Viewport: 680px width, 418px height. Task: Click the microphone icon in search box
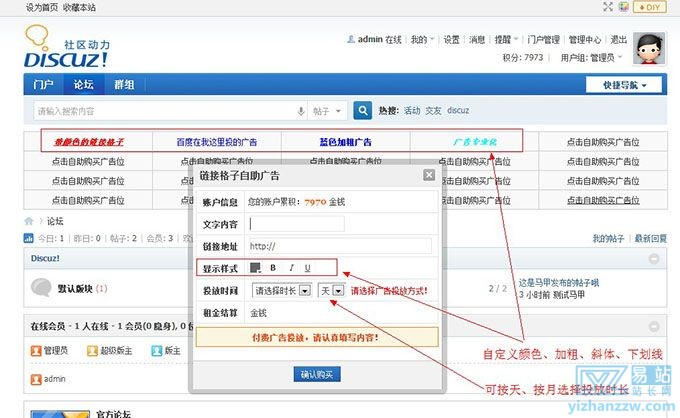[x=301, y=111]
